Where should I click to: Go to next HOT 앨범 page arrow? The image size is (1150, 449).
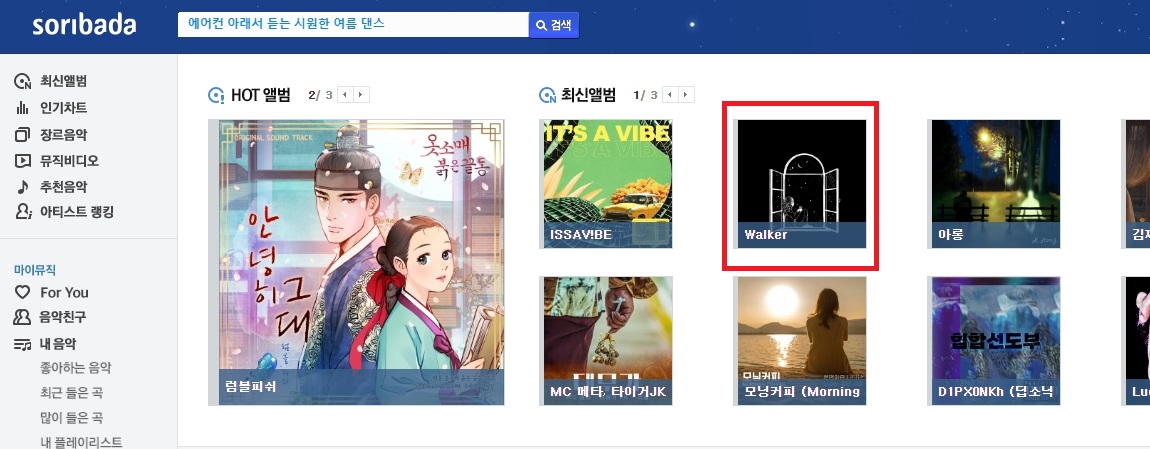(x=362, y=95)
